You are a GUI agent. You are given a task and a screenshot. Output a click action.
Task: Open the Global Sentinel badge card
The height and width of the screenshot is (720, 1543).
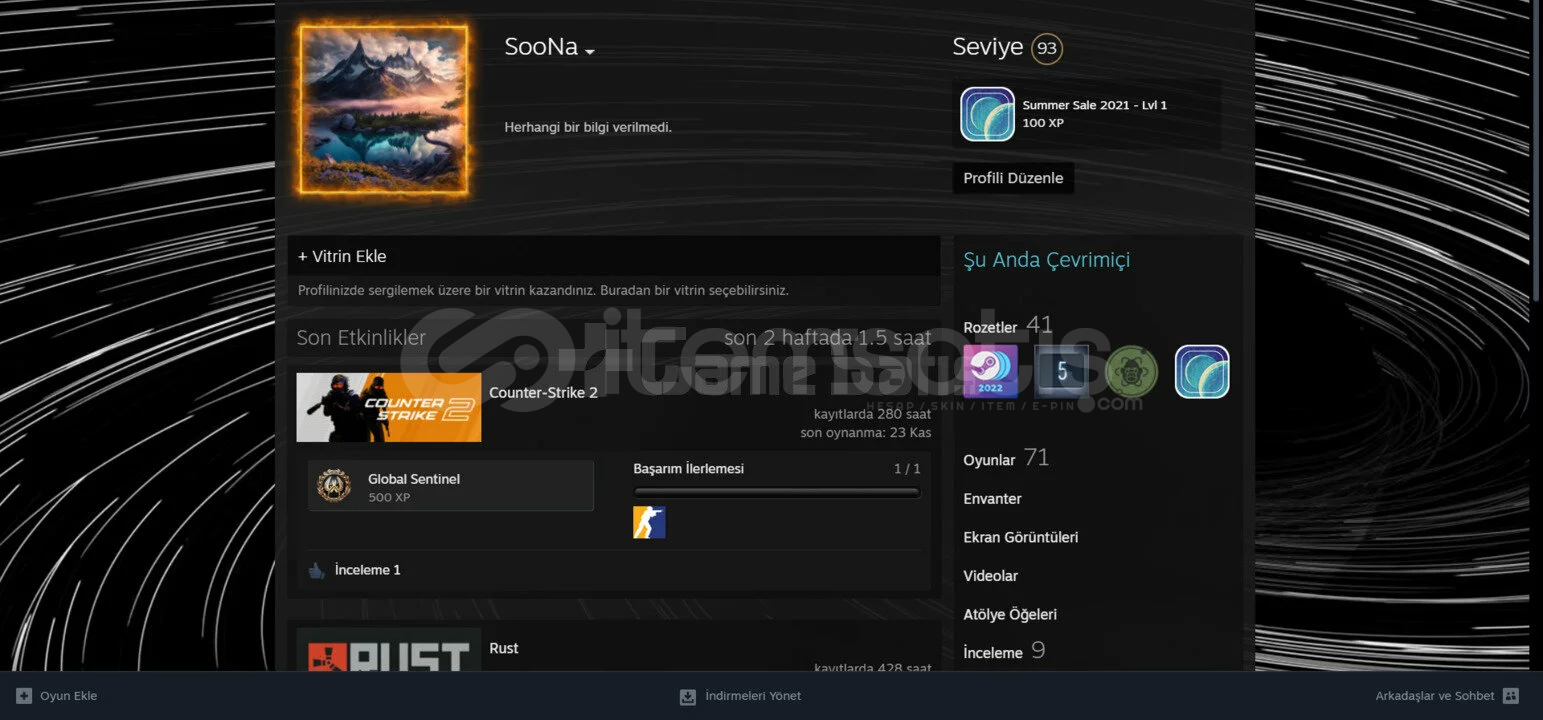pos(451,486)
